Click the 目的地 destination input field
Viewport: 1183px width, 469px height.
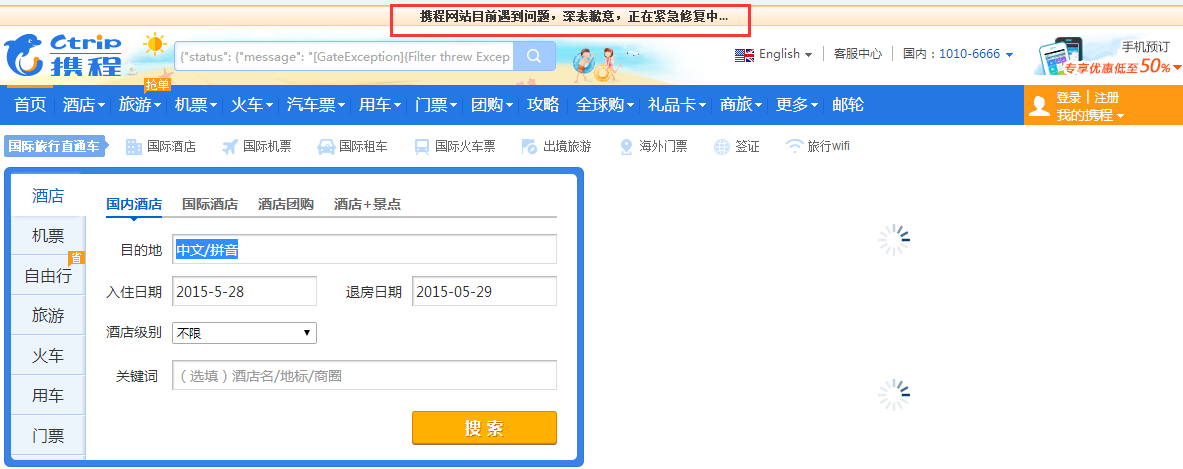pos(364,249)
